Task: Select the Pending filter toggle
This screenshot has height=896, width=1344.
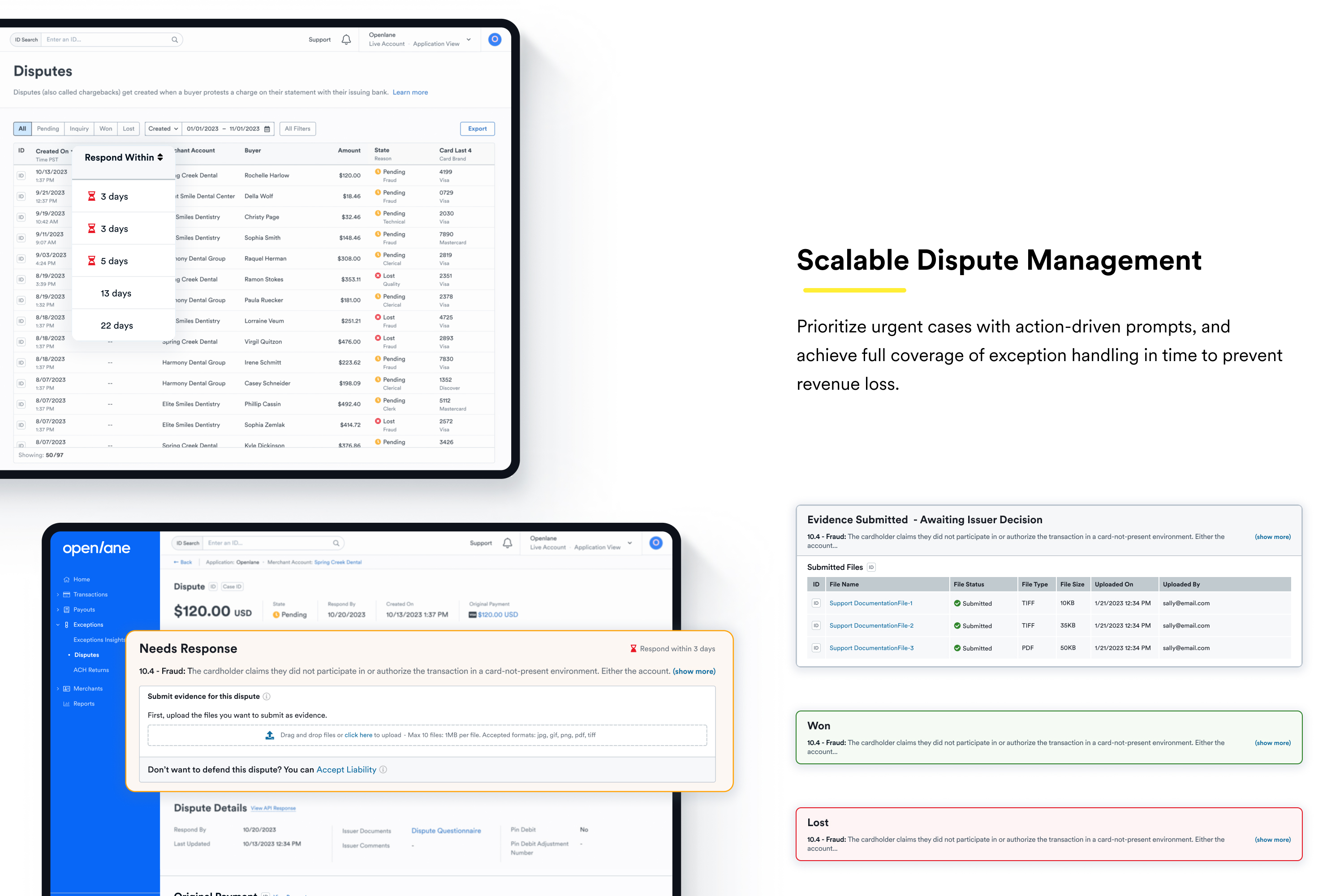Action: click(x=48, y=129)
